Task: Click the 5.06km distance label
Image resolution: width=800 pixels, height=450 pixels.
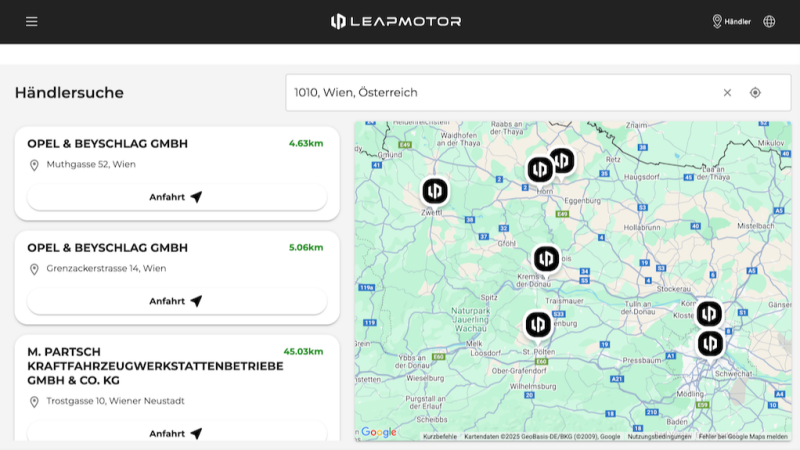Action: [306, 247]
